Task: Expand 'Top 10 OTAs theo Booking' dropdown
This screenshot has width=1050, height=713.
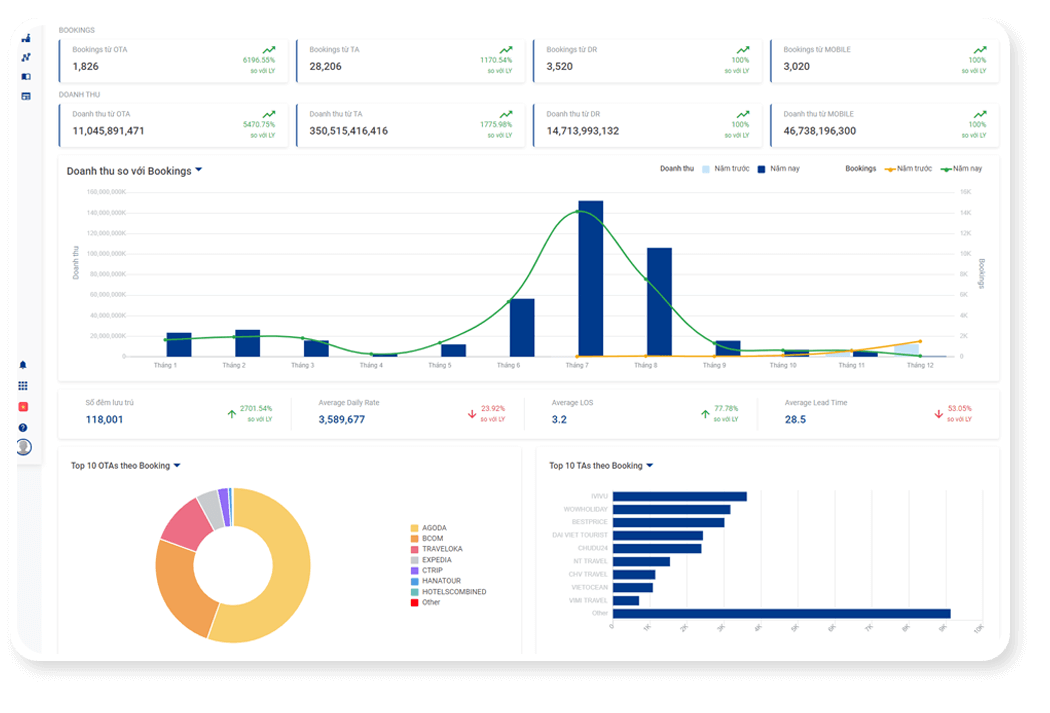Action: click(x=177, y=465)
